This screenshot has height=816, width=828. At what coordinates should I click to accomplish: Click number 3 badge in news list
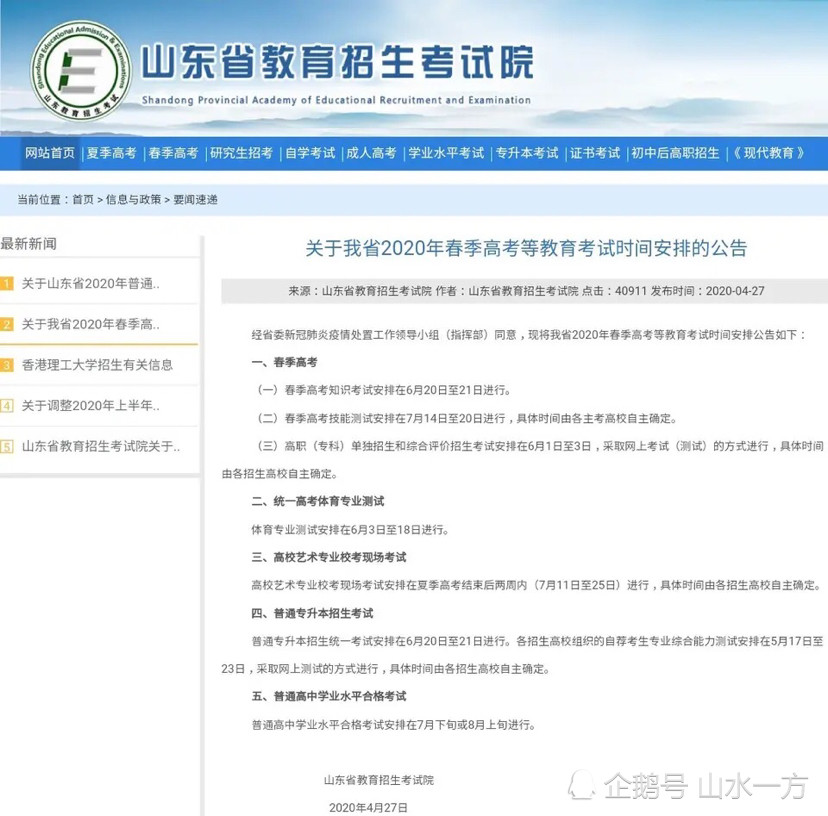pyautogui.click(x=7, y=365)
